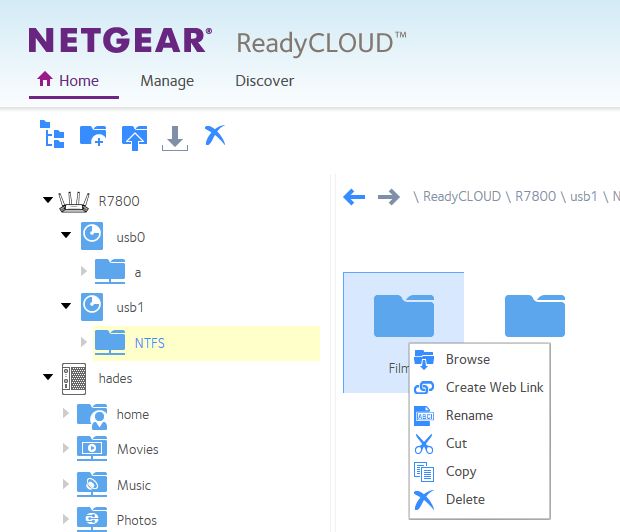Collapse the R7800 tree node

[x=48, y=200]
